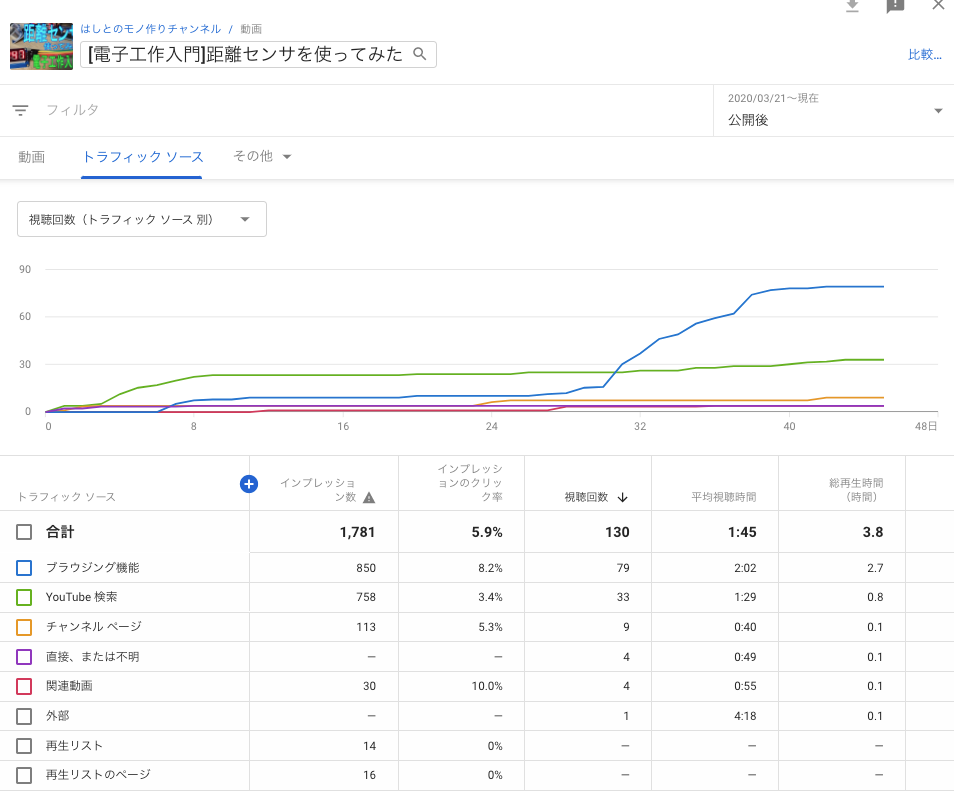954x805 pixels.
Task: Click the download icon at top
Action: 852,6
